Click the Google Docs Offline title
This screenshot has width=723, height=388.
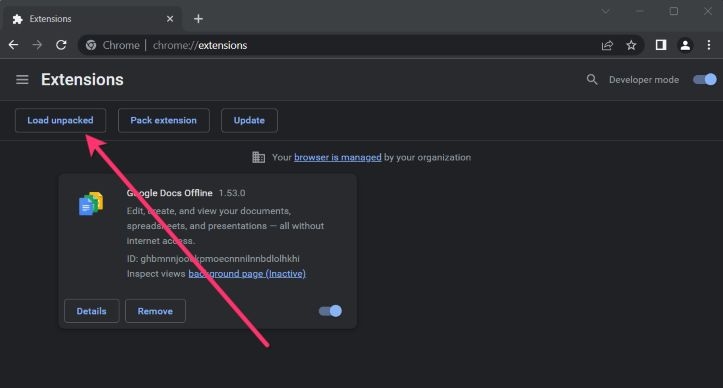[170, 193]
